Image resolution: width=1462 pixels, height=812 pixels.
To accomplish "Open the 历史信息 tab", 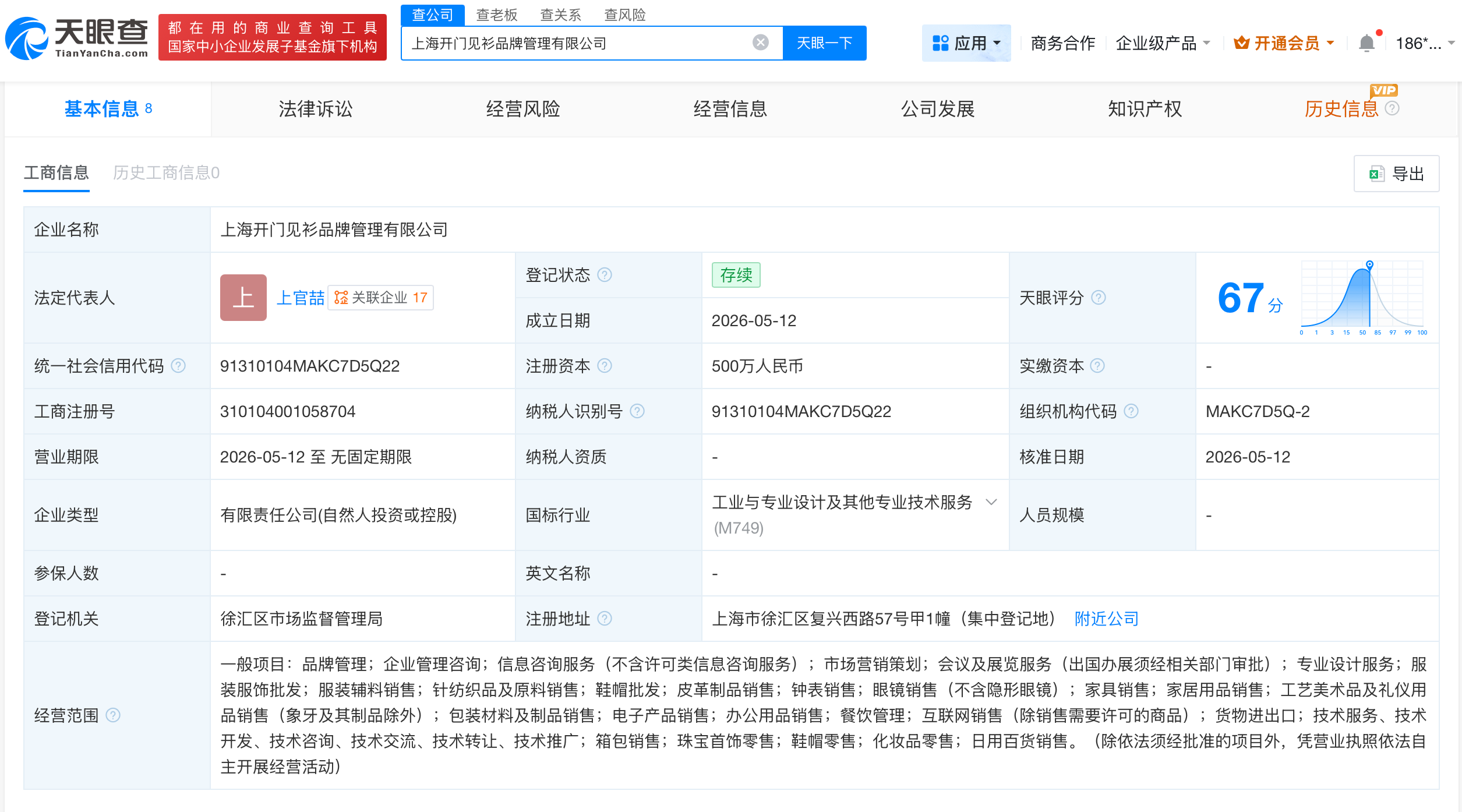I will 1341,109.
